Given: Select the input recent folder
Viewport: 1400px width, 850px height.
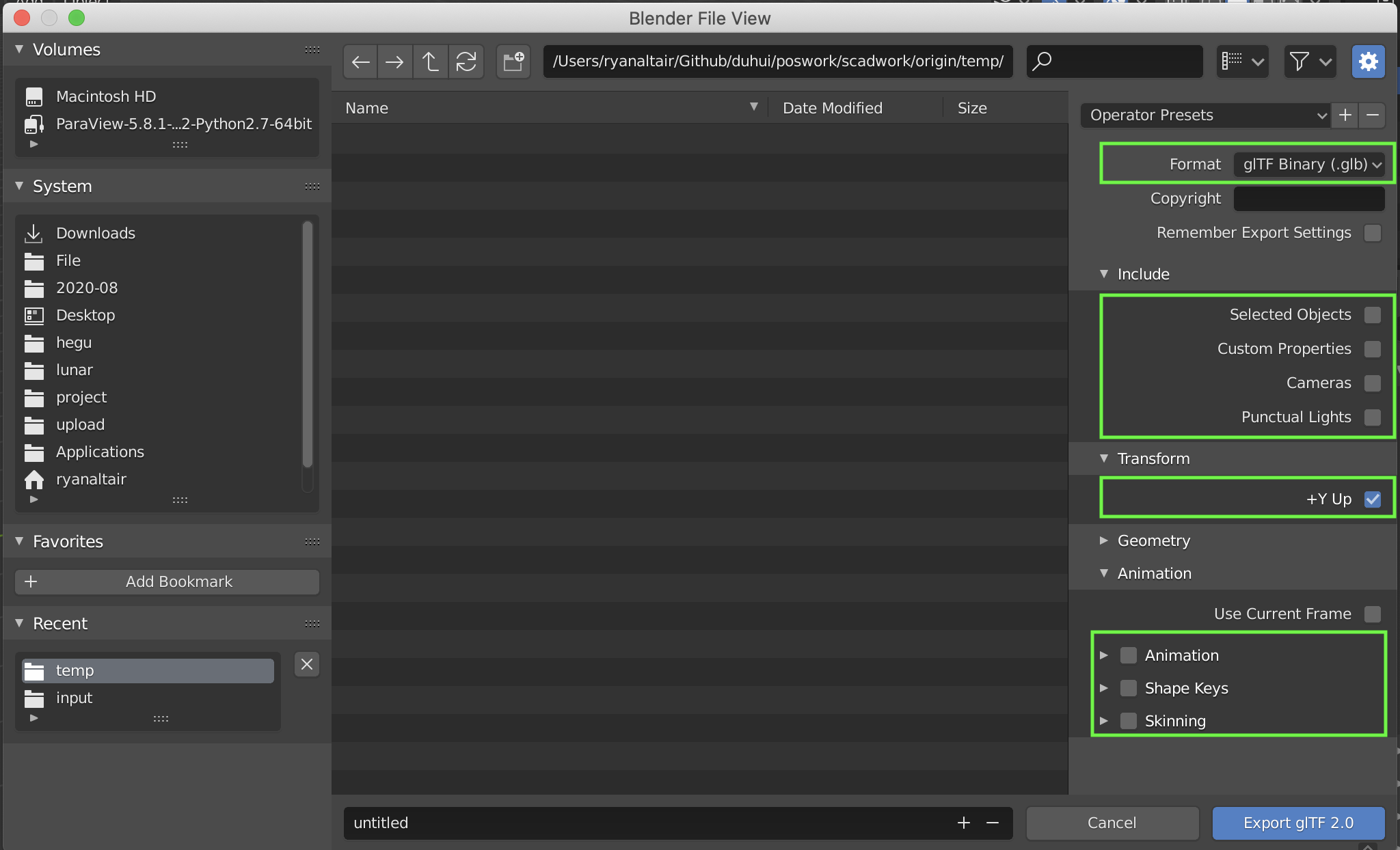Looking at the screenshot, I should (74, 698).
